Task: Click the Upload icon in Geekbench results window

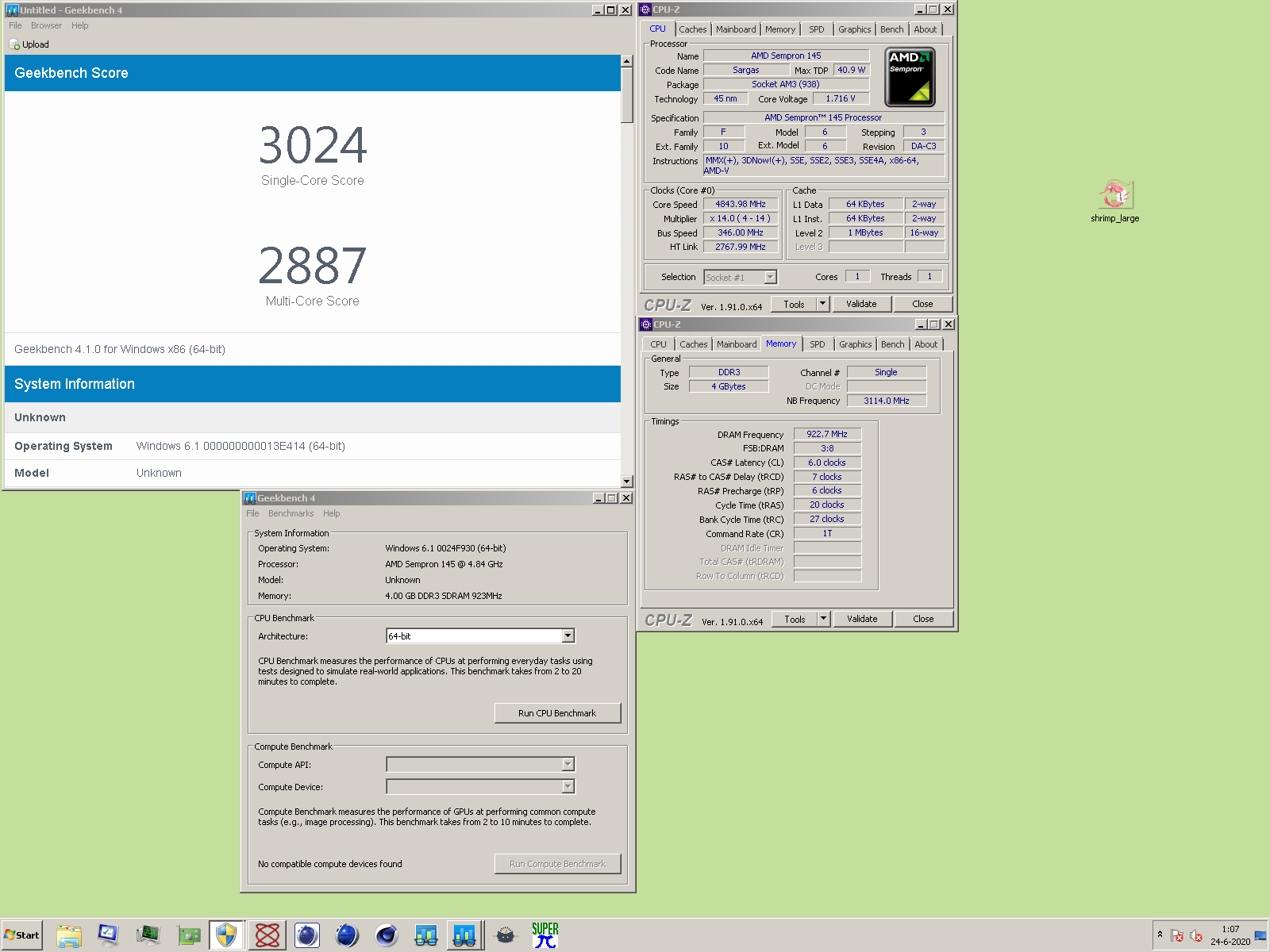Action: coord(14,44)
